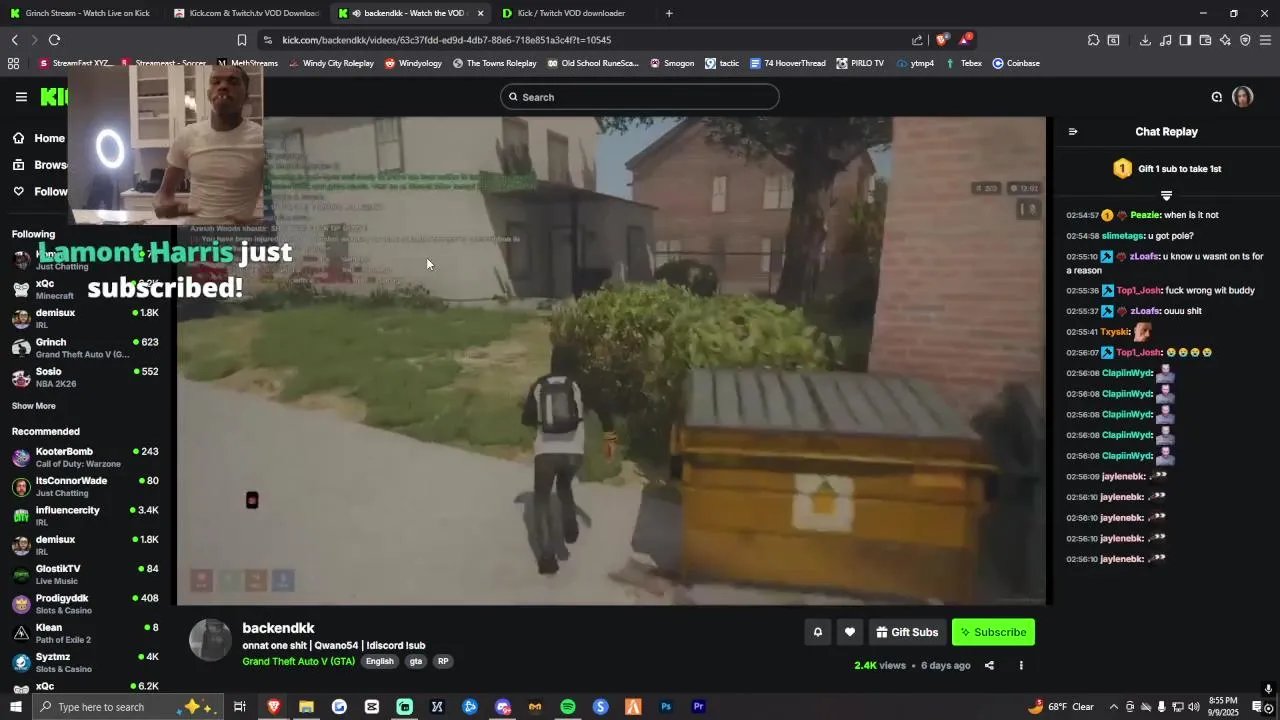This screenshot has height=720, width=1280.
Task: Open Grand Theft Auto V (GTA) category link
Action: pyautogui.click(x=298, y=661)
